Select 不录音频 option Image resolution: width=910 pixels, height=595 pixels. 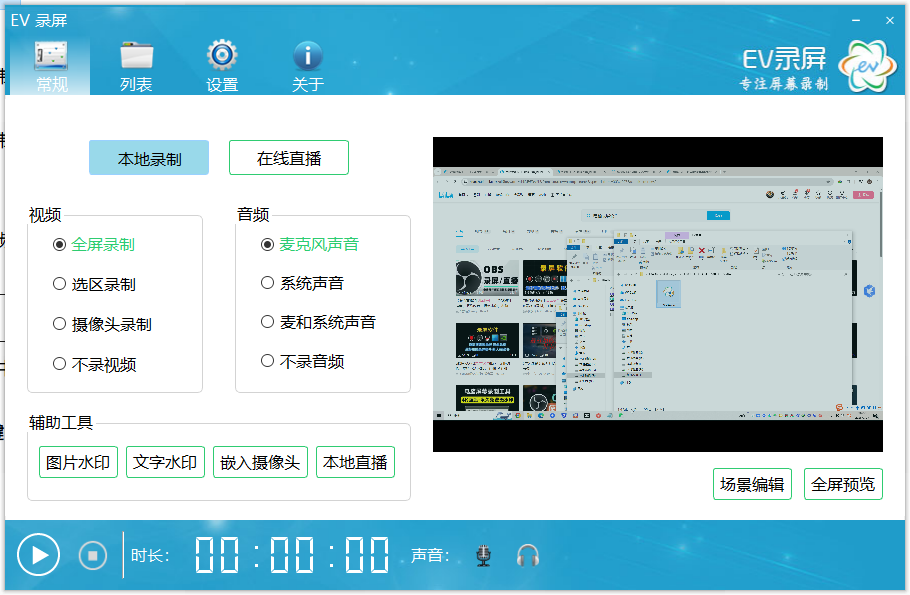point(302,362)
